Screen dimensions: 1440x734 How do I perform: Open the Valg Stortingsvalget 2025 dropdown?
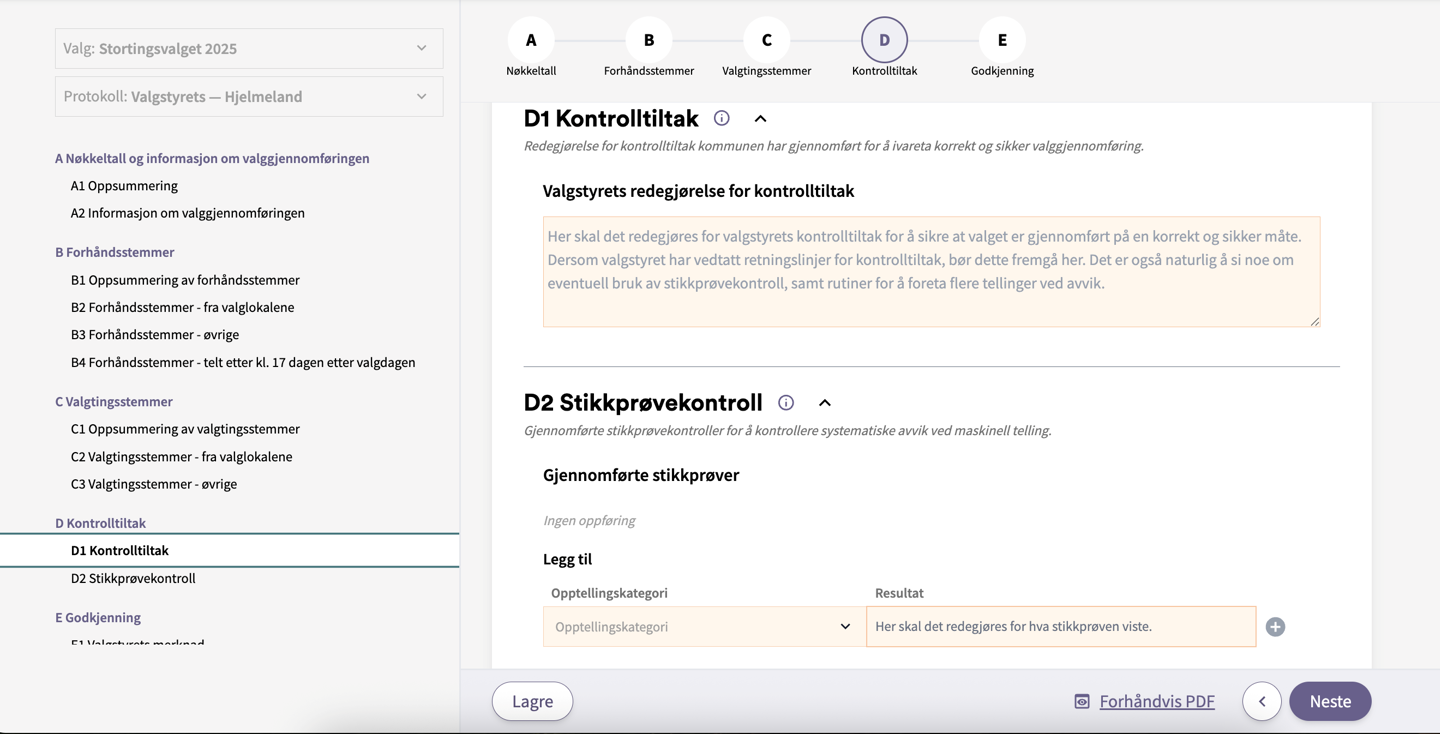pyautogui.click(x=249, y=48)
